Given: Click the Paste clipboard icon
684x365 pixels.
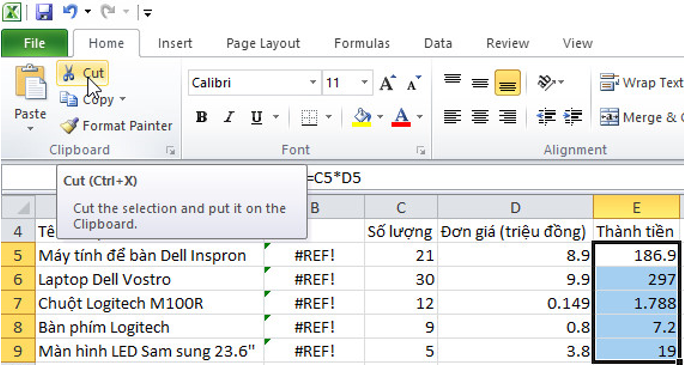Looking at the screenshot, I should [31, 82].
